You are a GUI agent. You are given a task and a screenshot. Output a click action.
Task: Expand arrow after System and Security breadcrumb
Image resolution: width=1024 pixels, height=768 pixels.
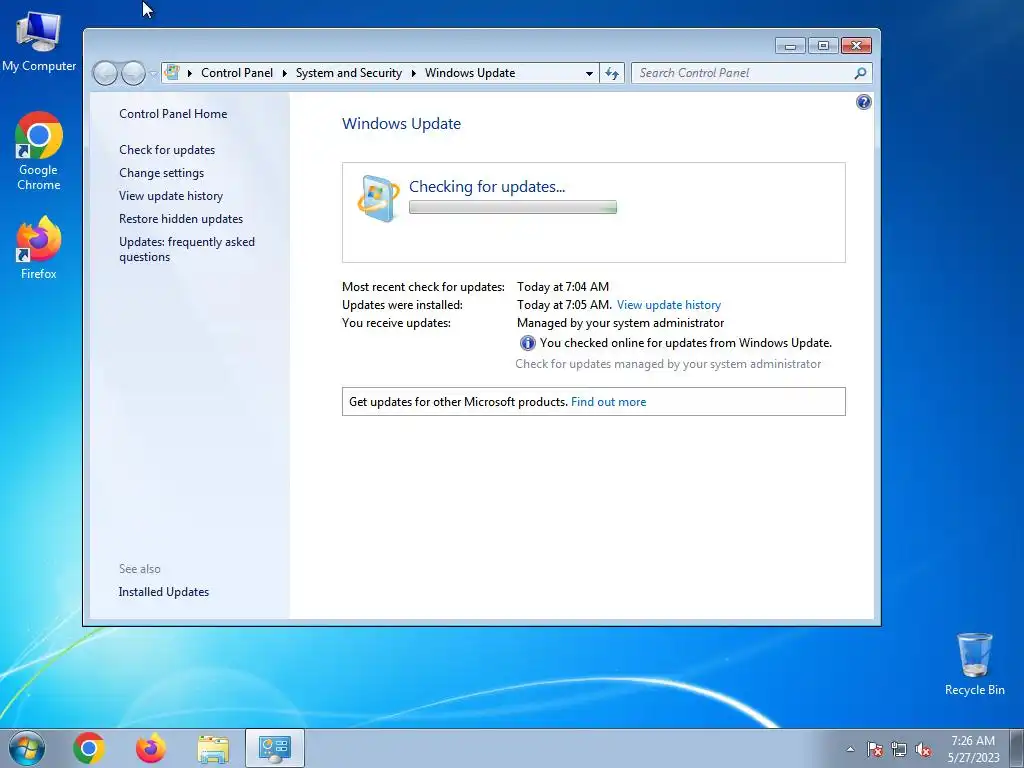[x=413, y=73]
